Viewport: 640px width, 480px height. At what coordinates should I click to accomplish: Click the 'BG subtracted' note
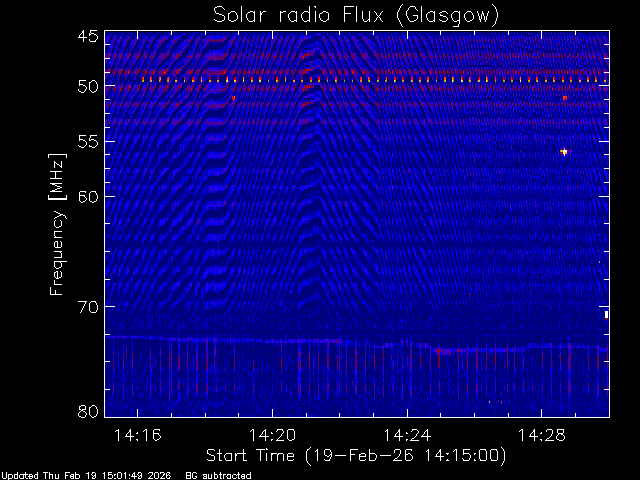pos(218,476)
